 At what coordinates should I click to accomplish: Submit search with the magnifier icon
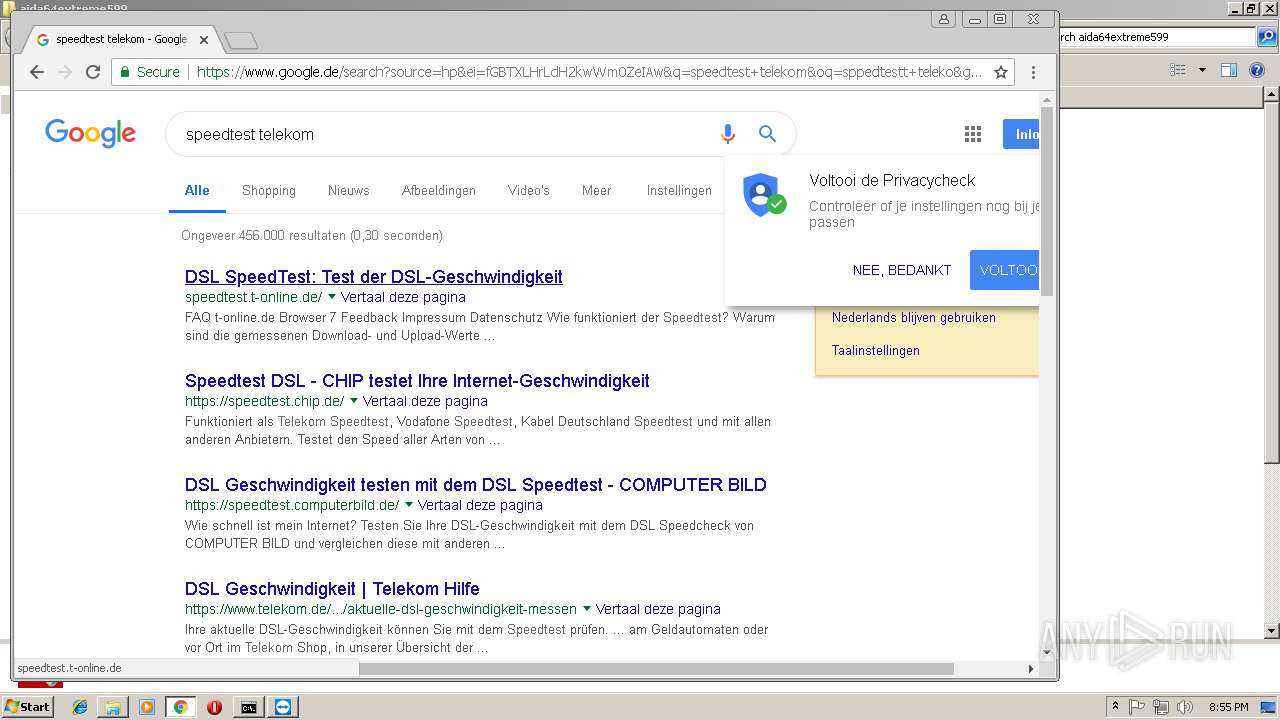[x=767, y=134]
